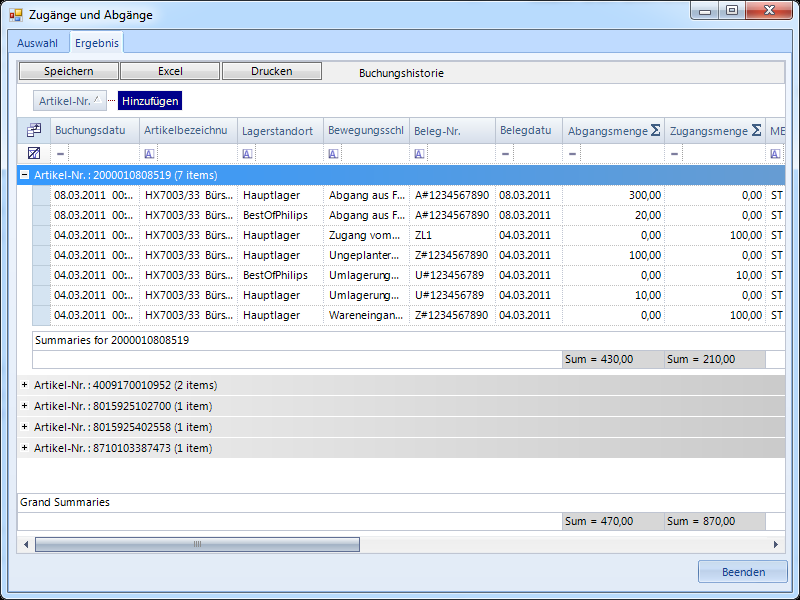This screenshot has height=600, width=800.
Task: Select row header of the ZL1 row
Action: [x=41, y=235]
